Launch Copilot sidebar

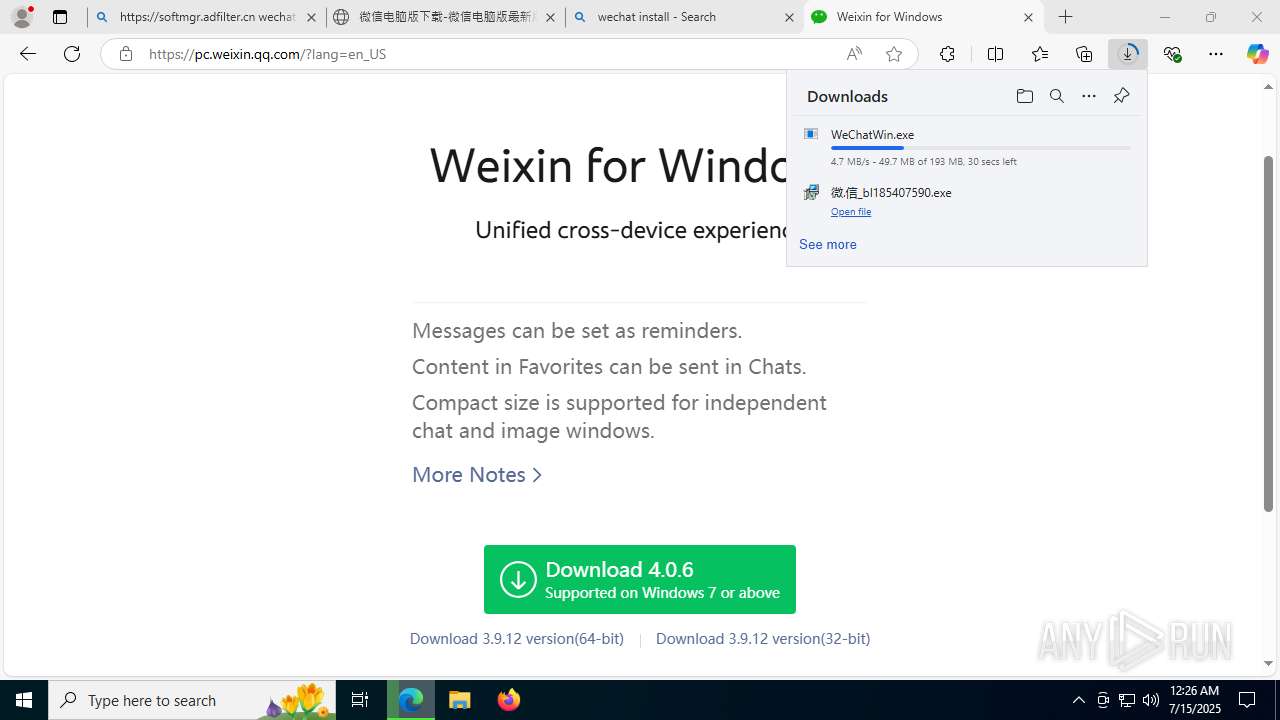click(1257, 54)
